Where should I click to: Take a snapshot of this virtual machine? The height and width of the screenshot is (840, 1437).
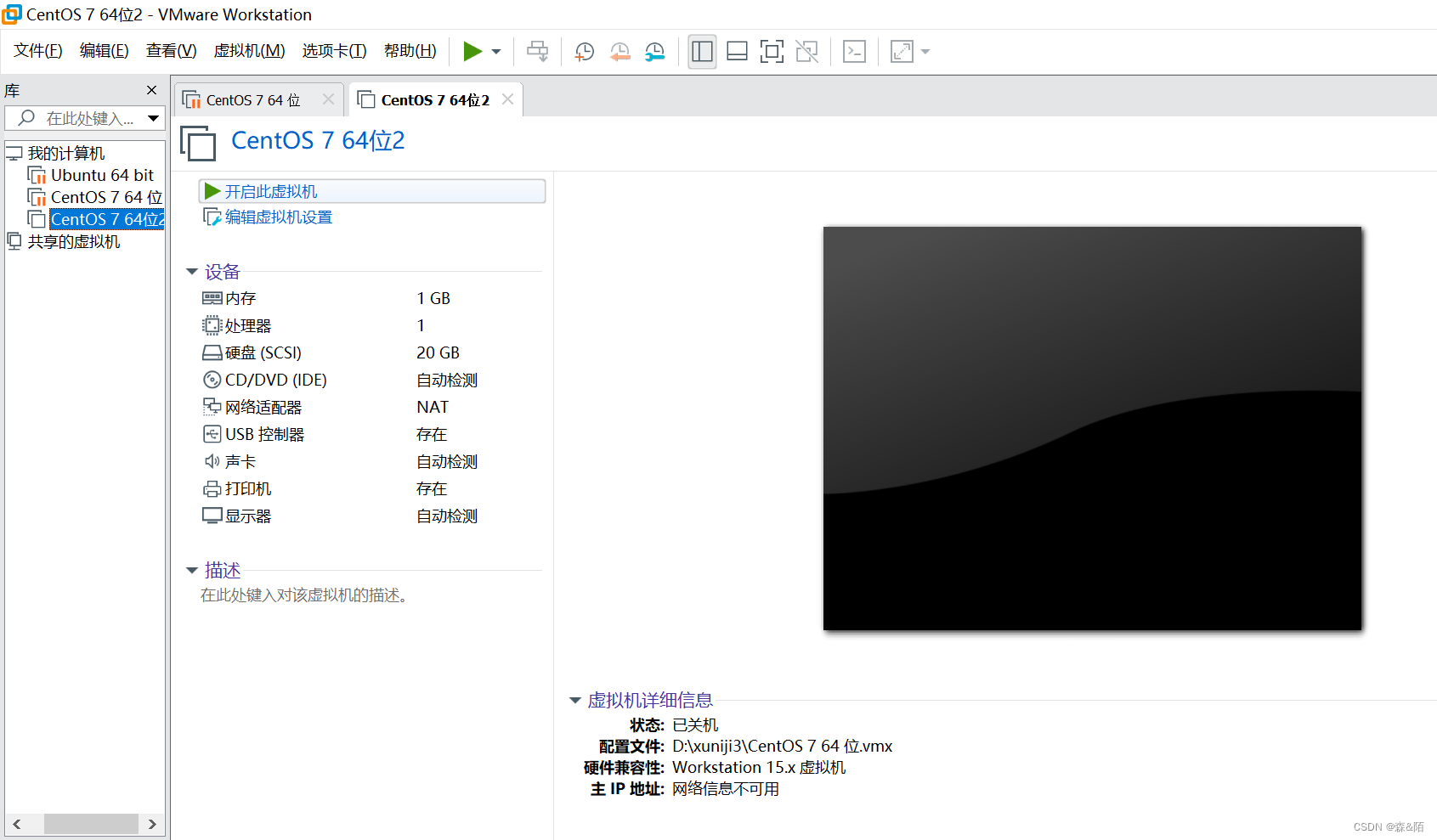(585, 52)
